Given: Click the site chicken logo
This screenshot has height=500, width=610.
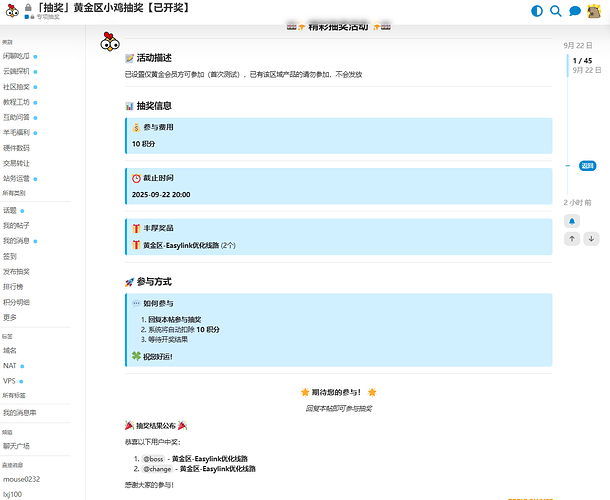Looking at the screenshot, I should (x=12, y=11).
